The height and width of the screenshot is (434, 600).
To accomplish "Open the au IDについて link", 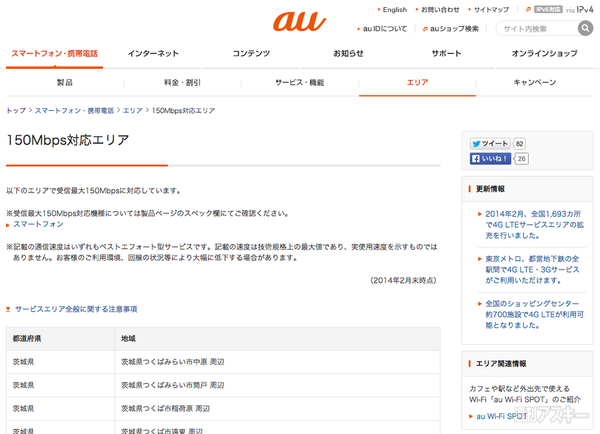I will click(x=385, y=29).
